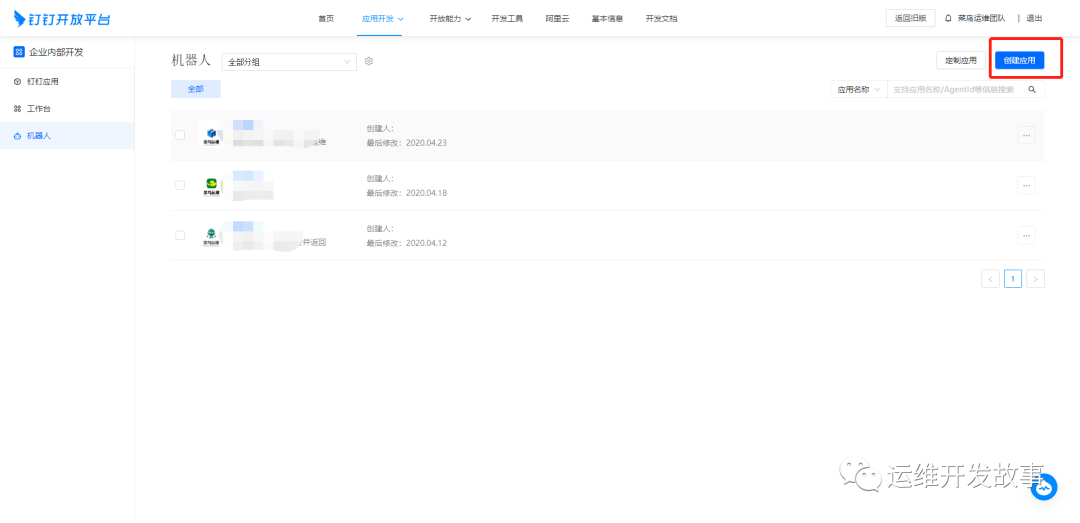Tick the first robot row checkbox

tap(180, 135)
